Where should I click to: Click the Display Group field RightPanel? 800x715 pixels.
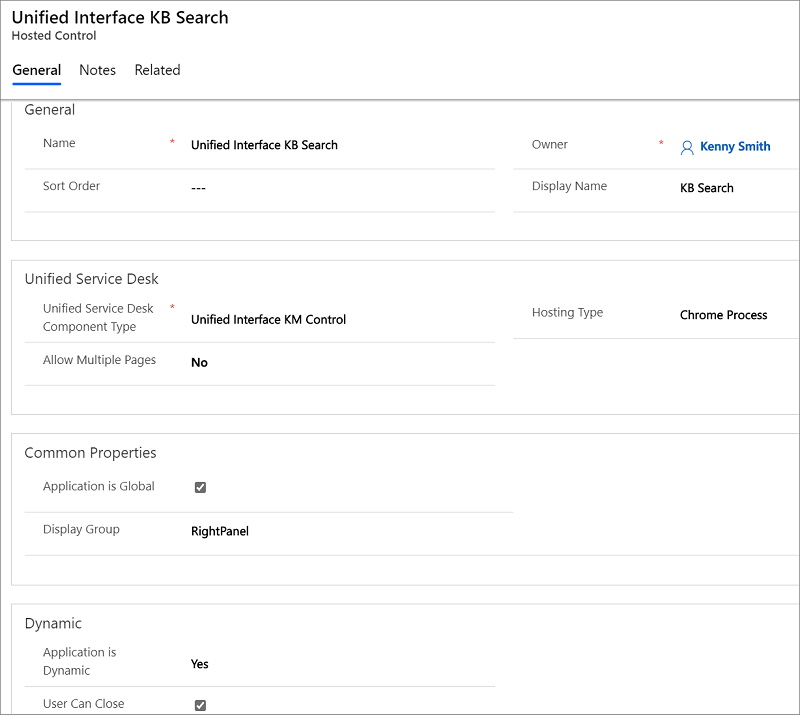pos(219,531)
